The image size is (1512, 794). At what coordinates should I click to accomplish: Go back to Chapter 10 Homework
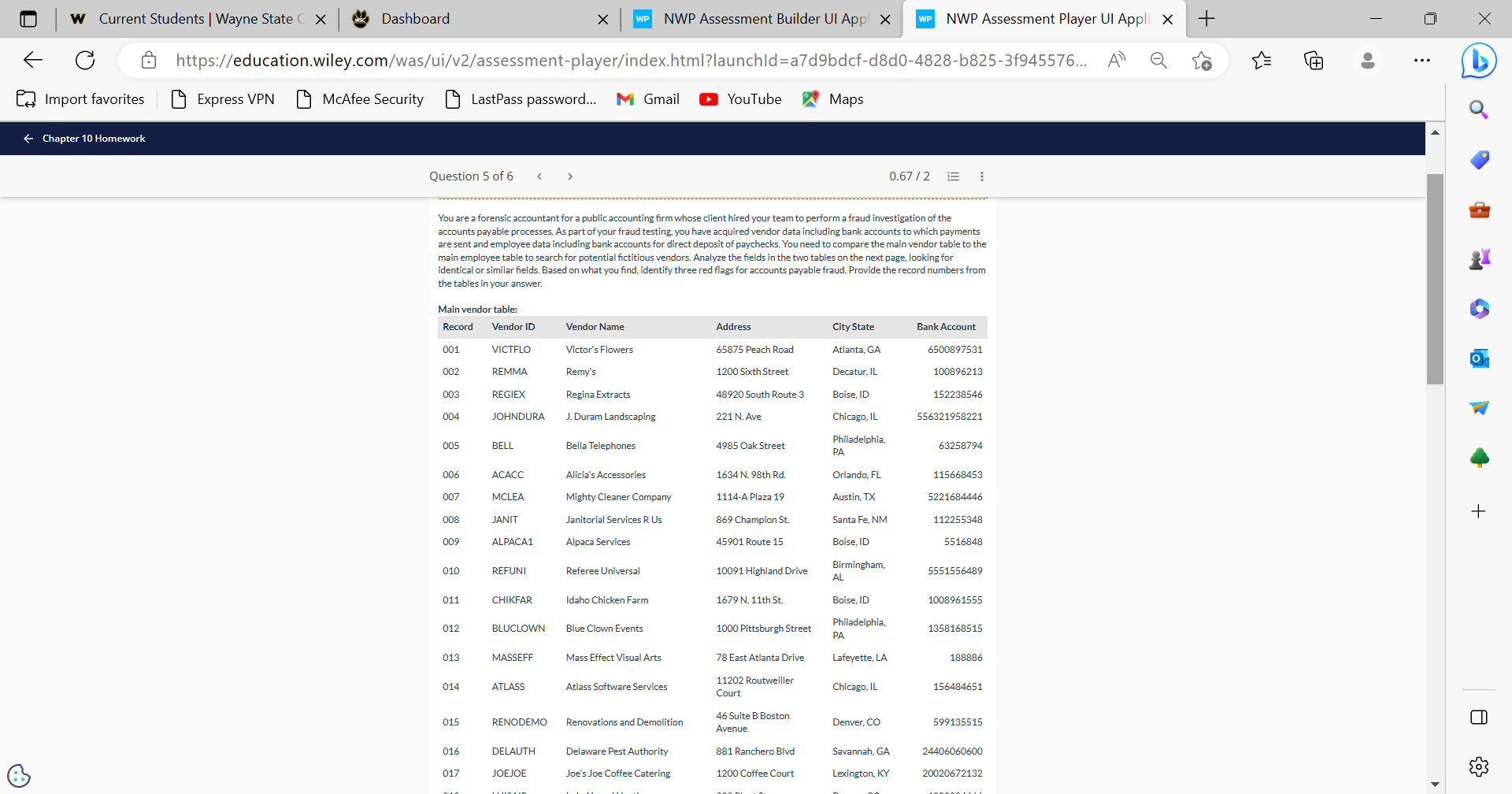pyautogui.click(x=84, y=139)
